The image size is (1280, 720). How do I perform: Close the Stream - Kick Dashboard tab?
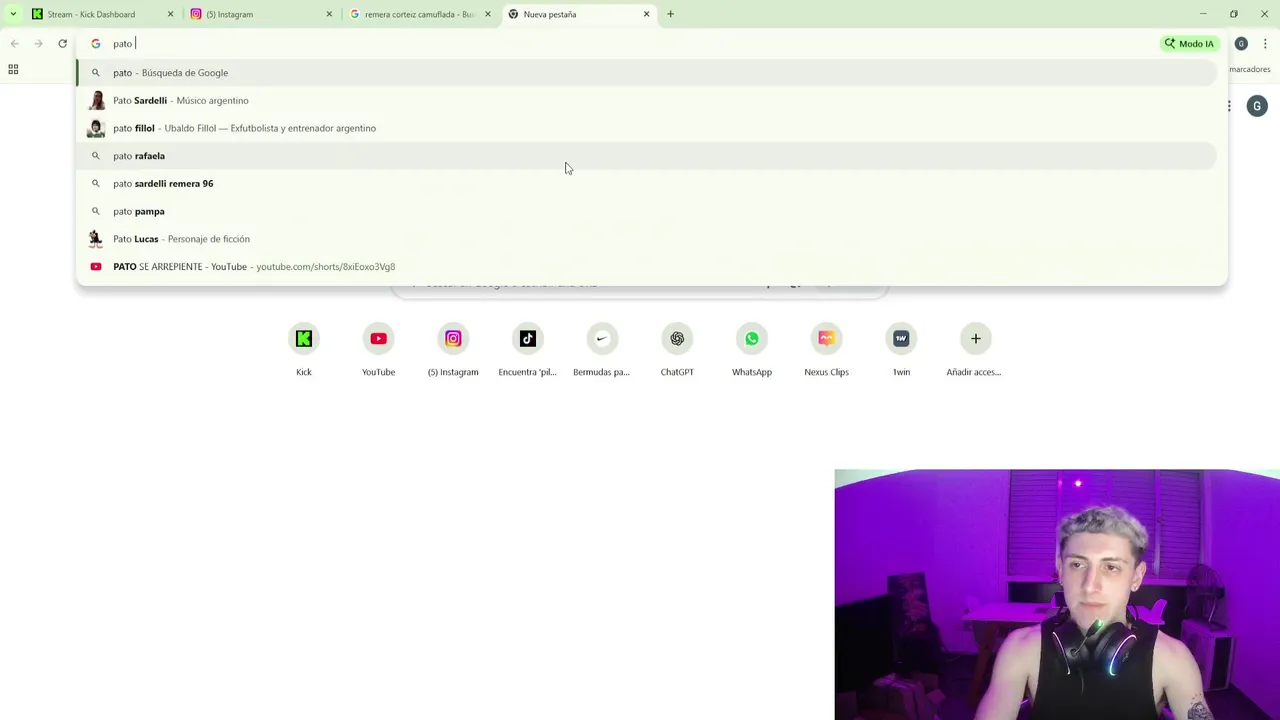(170, 14)
